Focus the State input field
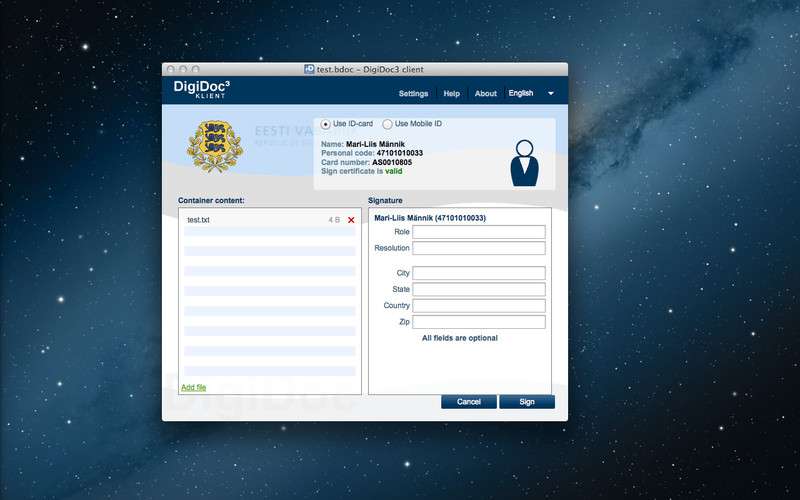Screen dimensions: 800x500 [479, 289]
